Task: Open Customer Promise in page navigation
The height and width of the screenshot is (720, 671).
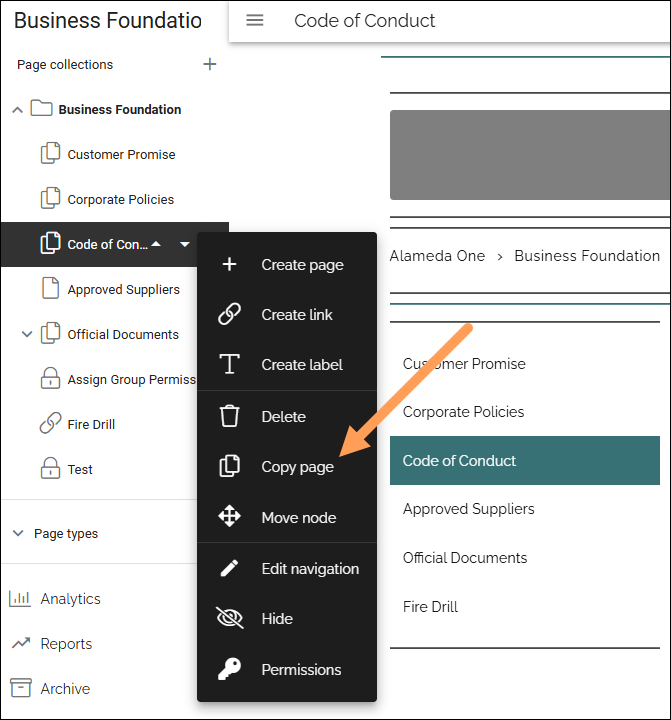Action: tap(464, 363)
